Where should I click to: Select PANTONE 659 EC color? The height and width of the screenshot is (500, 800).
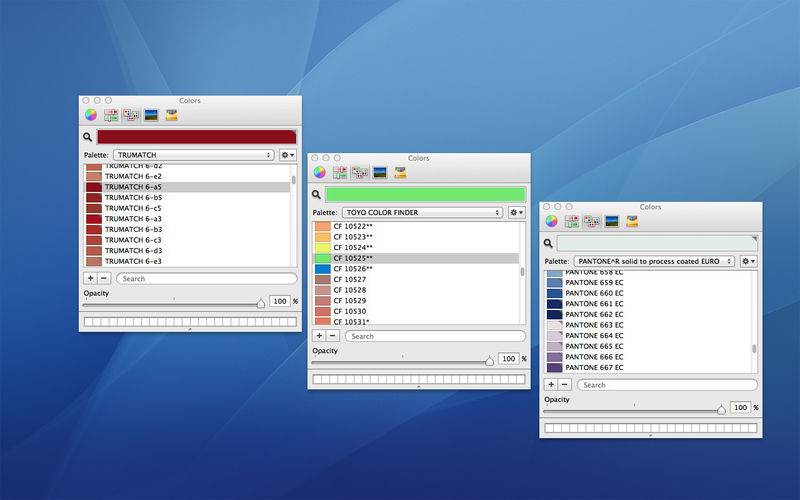point(648,283)
